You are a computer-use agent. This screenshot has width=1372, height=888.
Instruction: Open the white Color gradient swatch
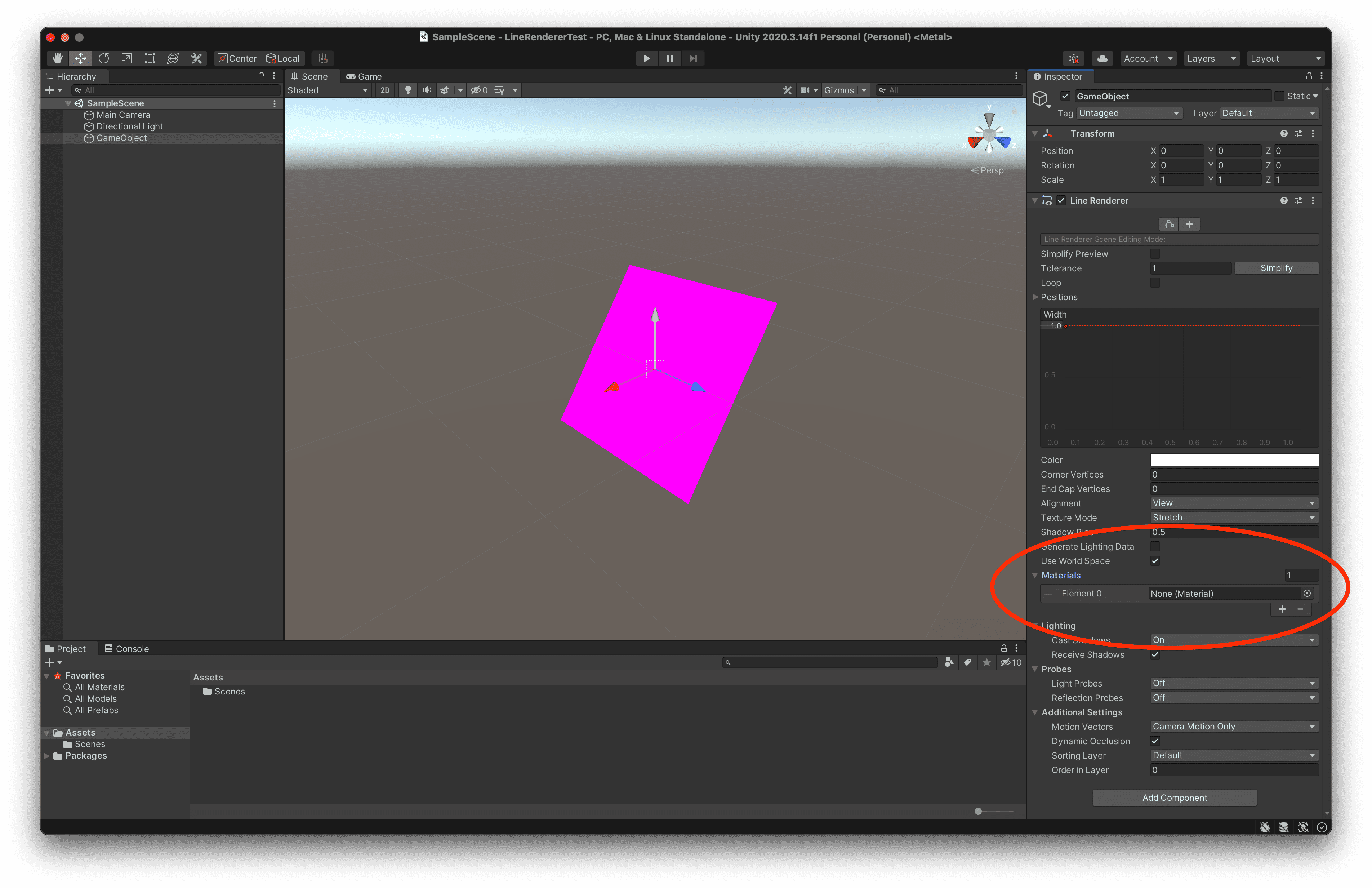tap(1234, 459)
